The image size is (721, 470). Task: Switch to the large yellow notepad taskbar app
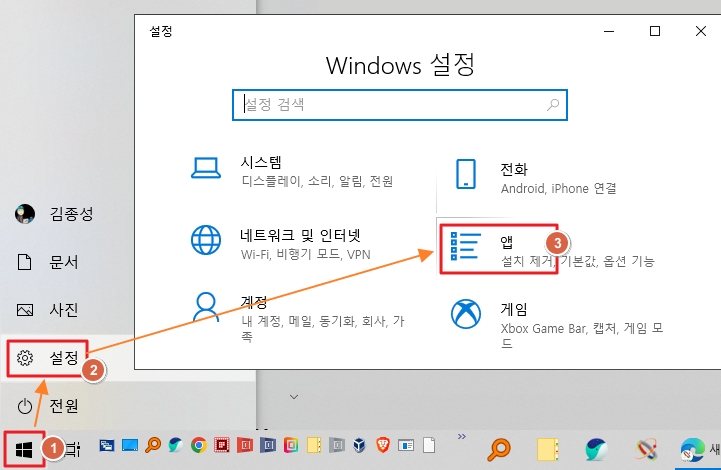[547, 449]
